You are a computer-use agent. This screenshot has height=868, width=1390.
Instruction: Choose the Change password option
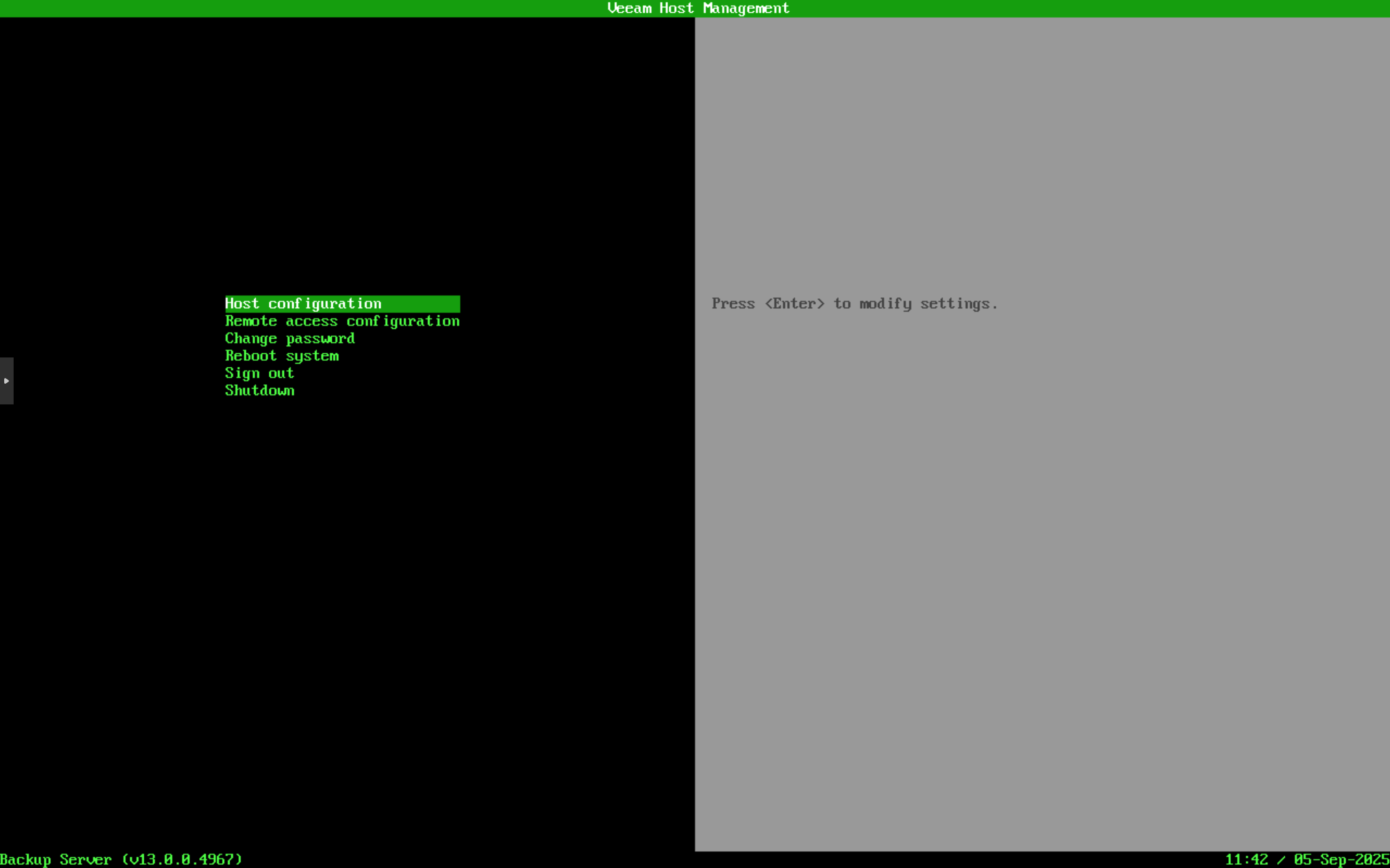coord(289,338)
